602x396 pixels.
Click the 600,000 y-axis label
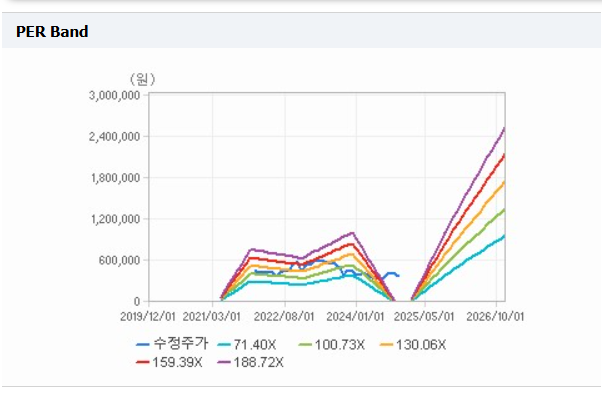pyautogui.click(x=119, y=260)
